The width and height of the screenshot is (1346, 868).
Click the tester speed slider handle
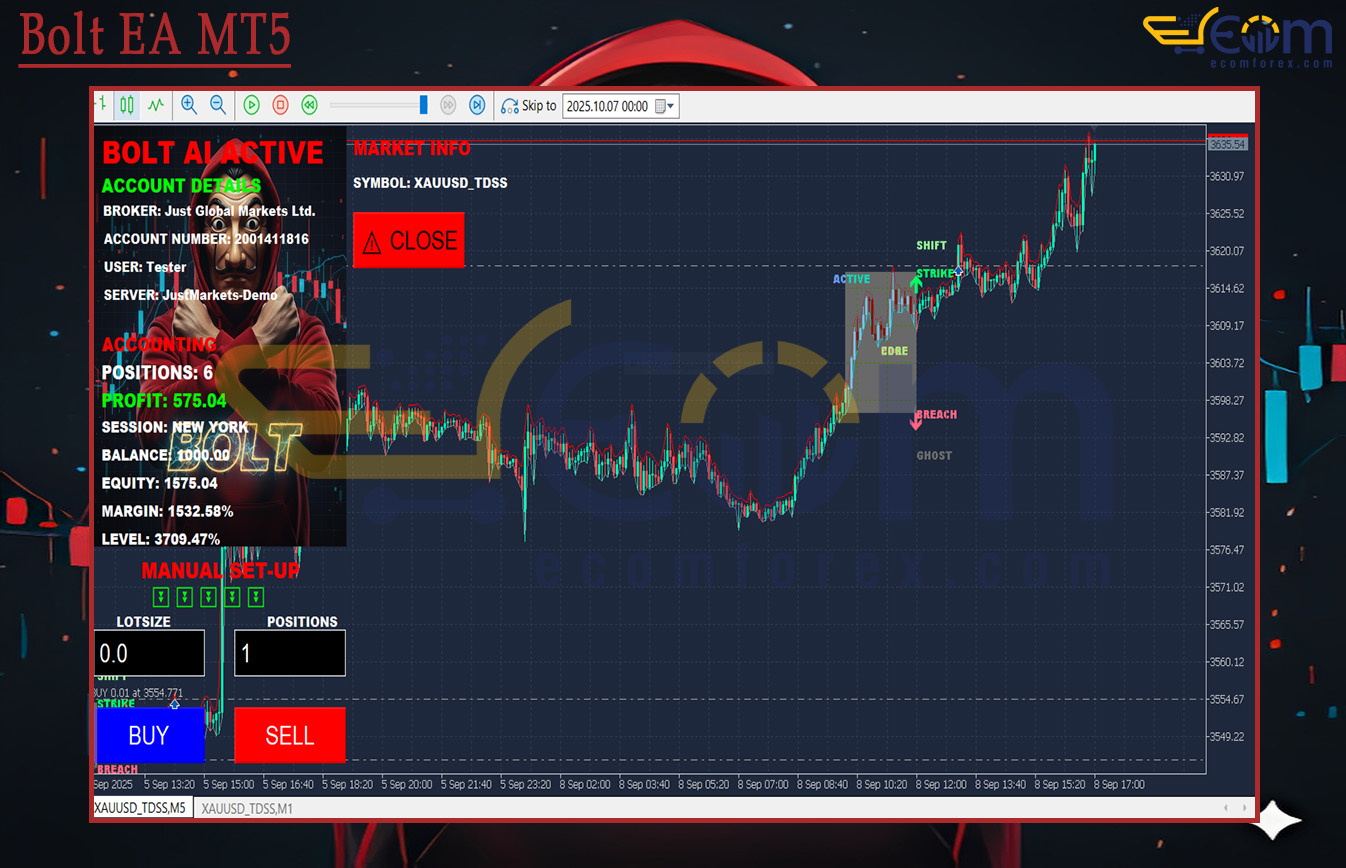424,105
